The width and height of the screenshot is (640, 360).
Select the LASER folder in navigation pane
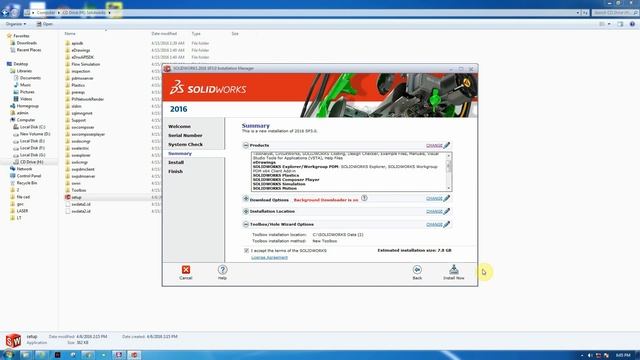(19, 211)
